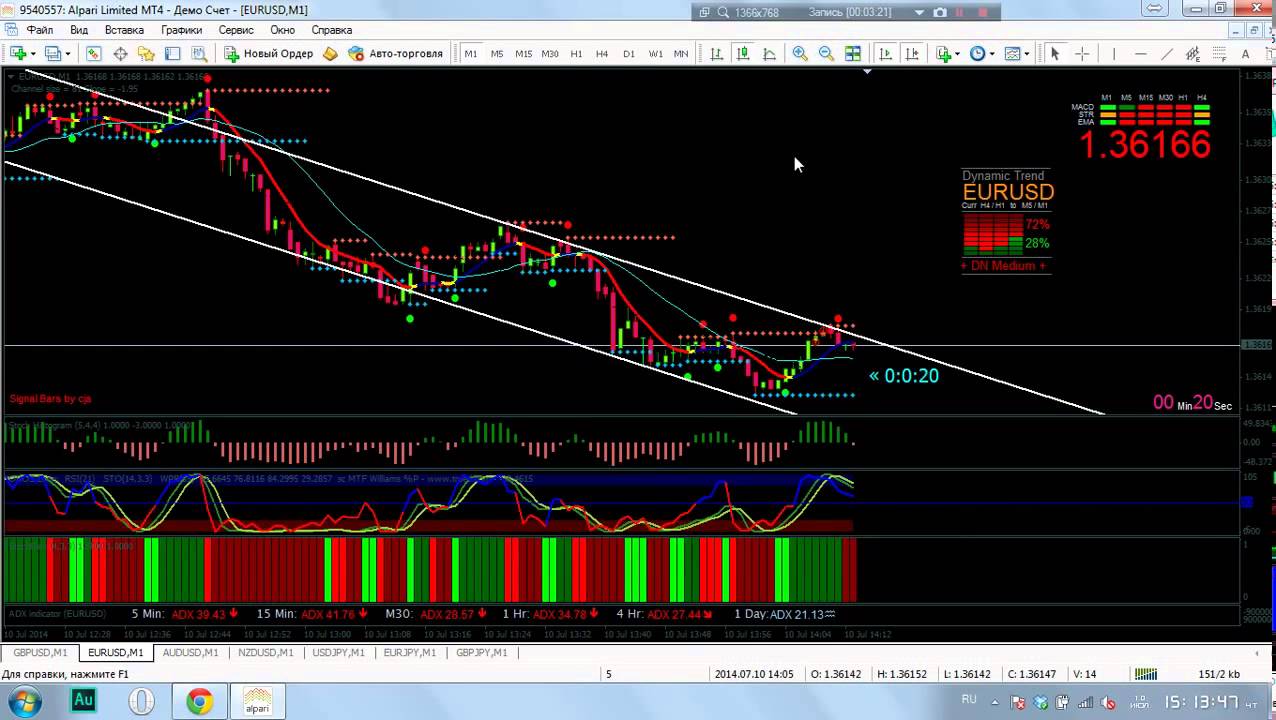
Task: Open the MetaEditor yellow book icon
Action: click(330, 53)
